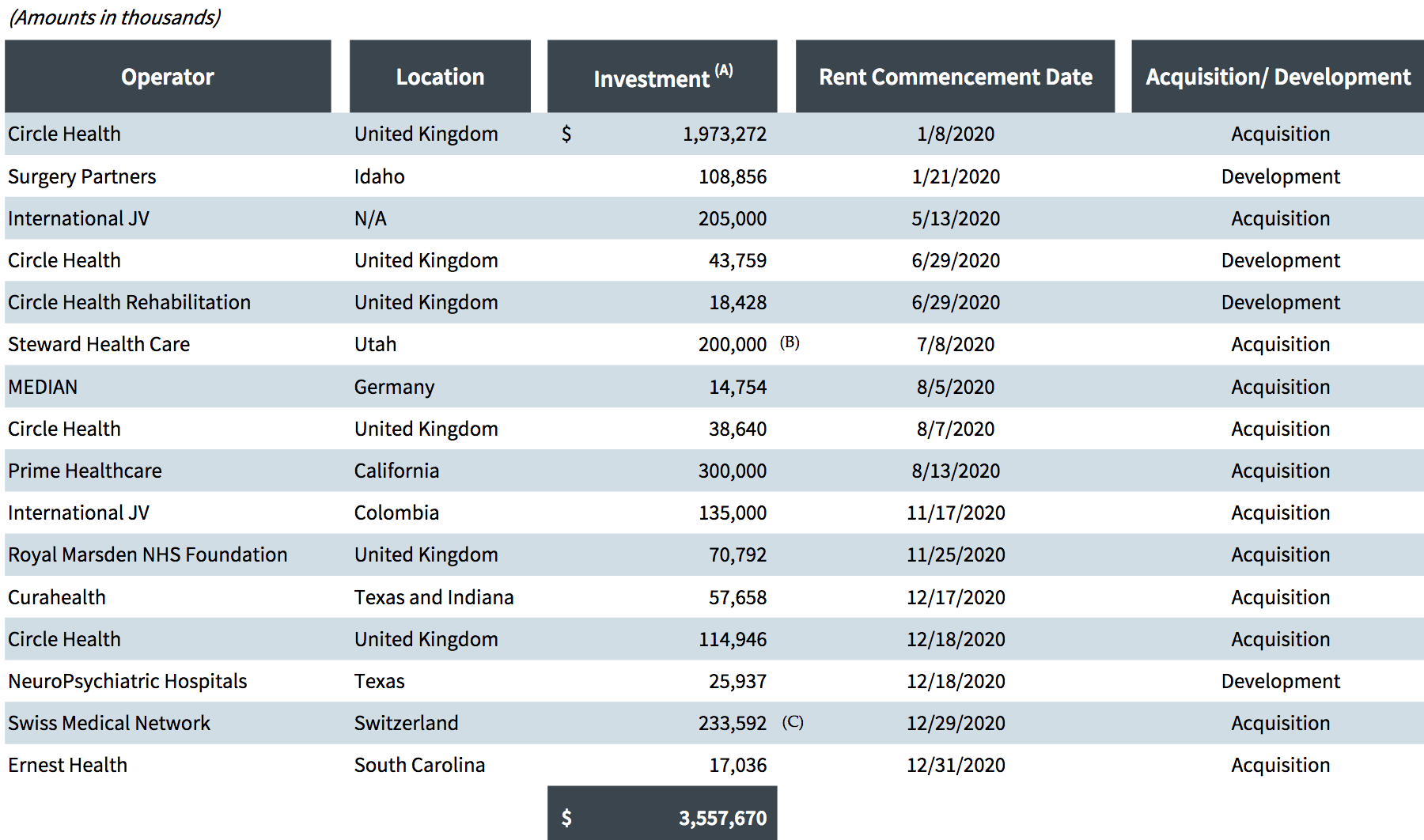Viewport: 1424px width, 840px height.
Task: Click the Investment (A) column header
Action: coord(662,77)
